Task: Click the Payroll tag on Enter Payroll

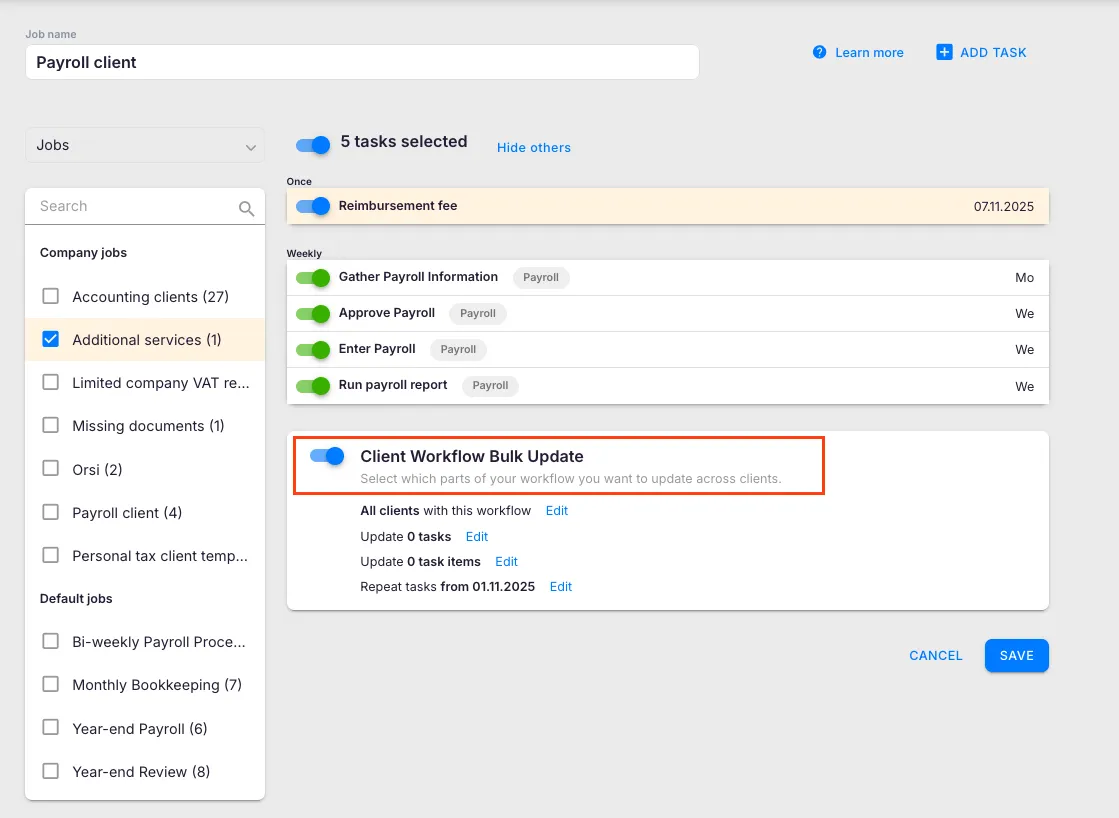Action: (458, 349)
